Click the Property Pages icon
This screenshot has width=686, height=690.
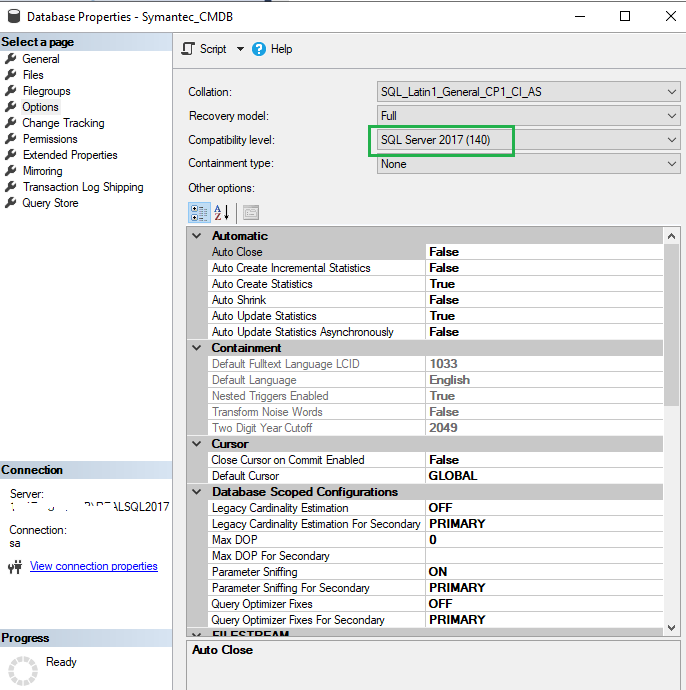(251, 213)
